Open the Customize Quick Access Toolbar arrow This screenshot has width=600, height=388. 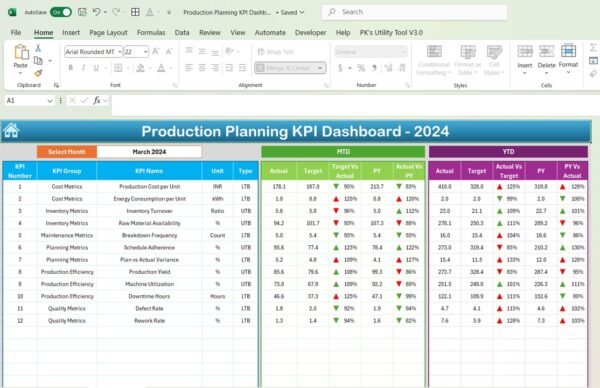point(169,12)
